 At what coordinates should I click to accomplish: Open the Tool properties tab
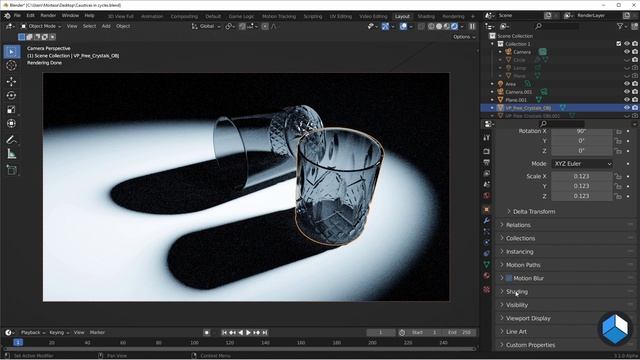coord(487,138)
